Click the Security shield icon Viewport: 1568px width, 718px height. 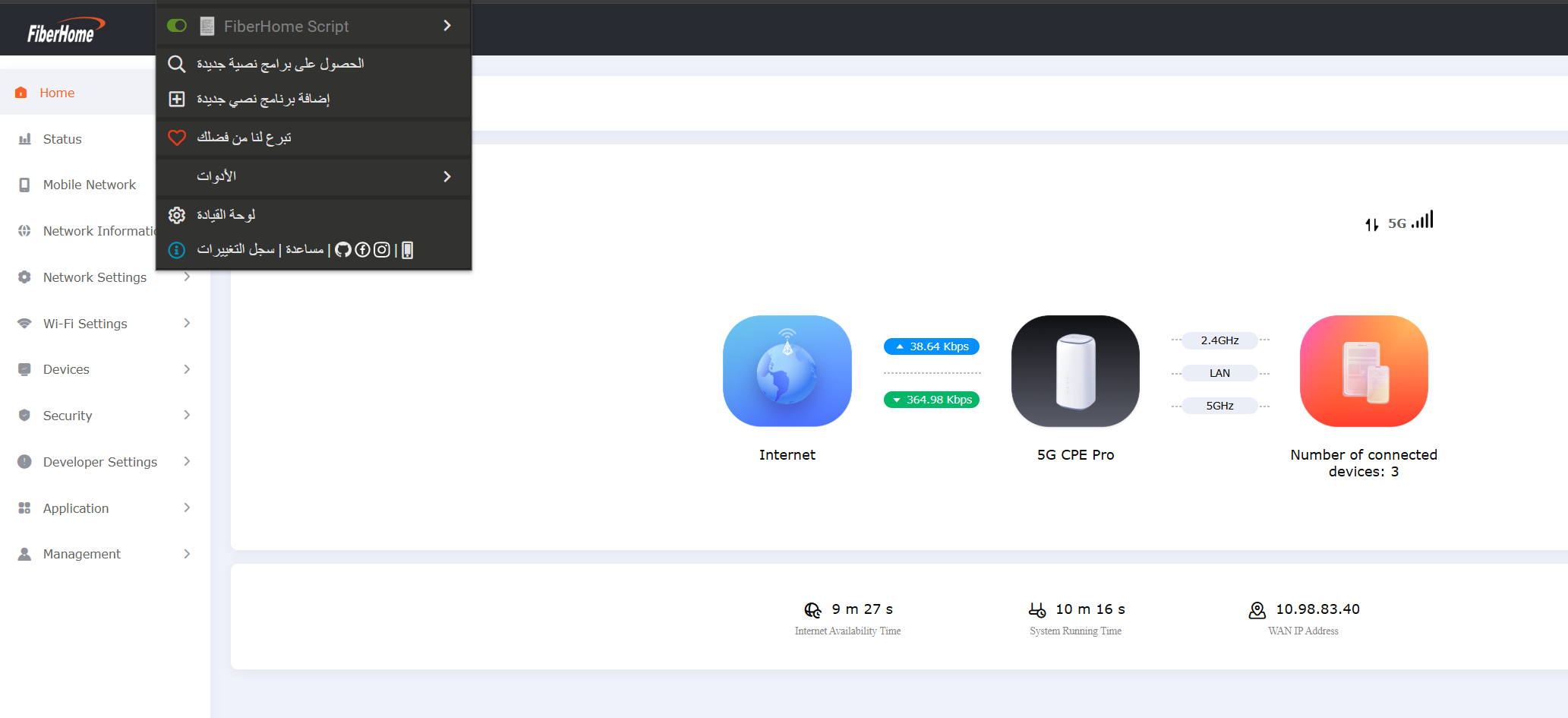[x=24, y=416]
